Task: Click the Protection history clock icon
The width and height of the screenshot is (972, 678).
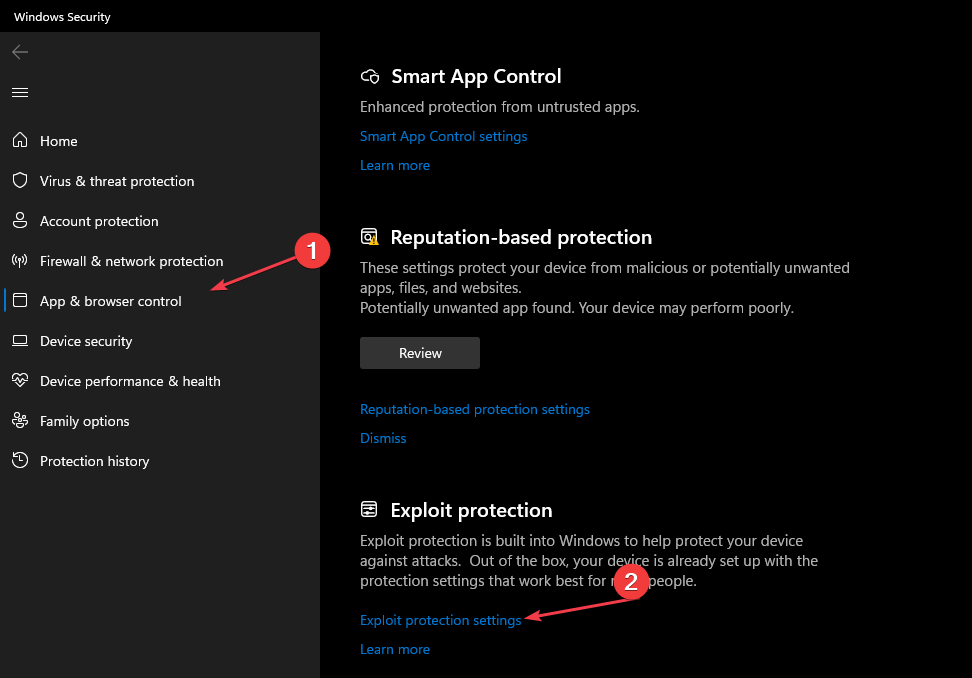Action: pos(20,461)
